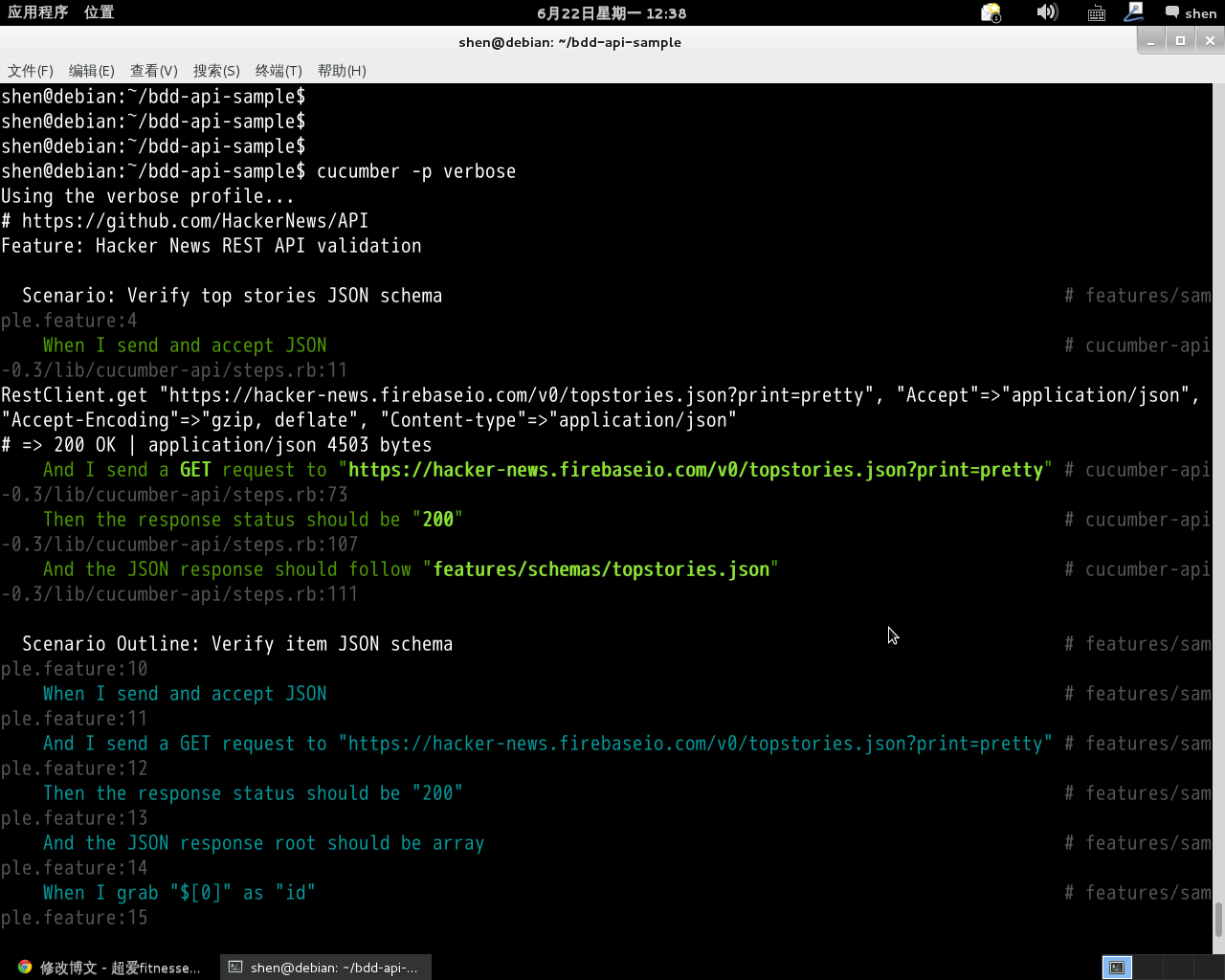
Task: Close the terminal window
Action: coord(1210,40)
